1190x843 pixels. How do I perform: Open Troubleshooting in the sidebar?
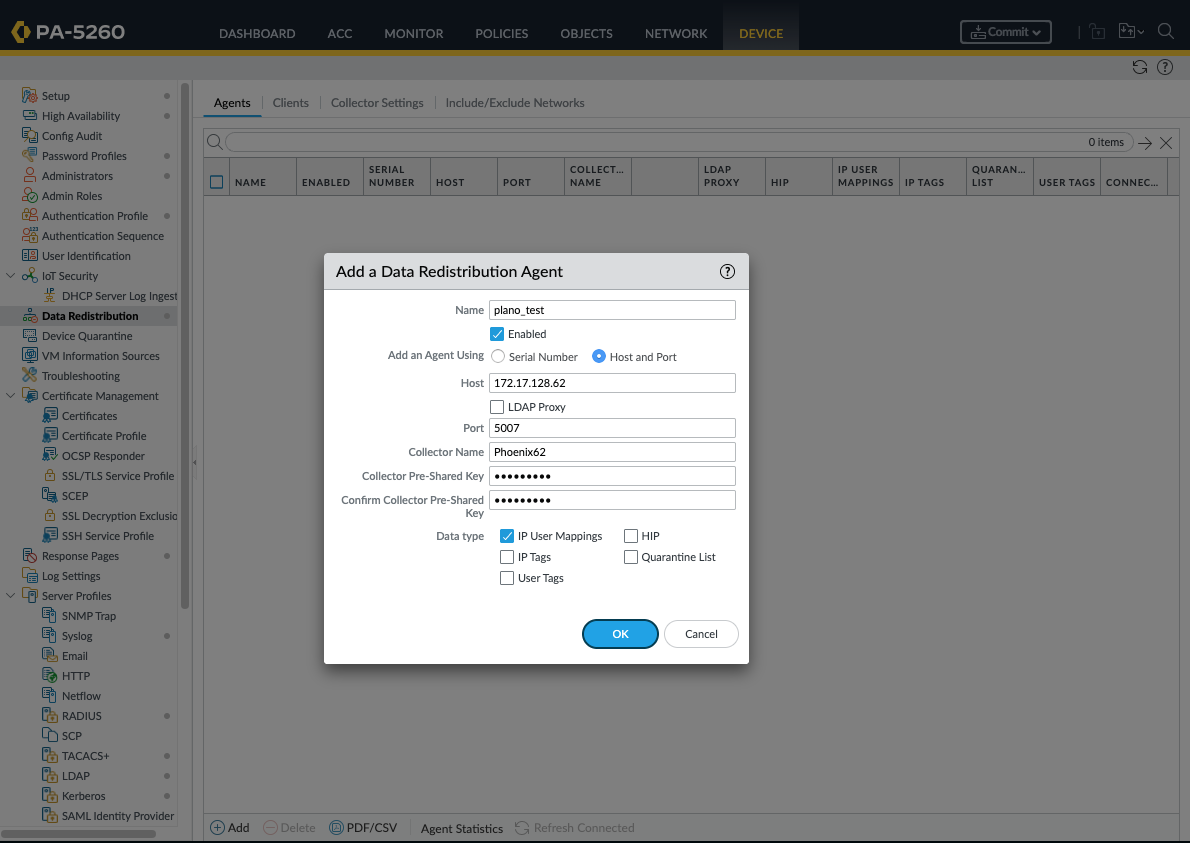click(x=80, y=376)
